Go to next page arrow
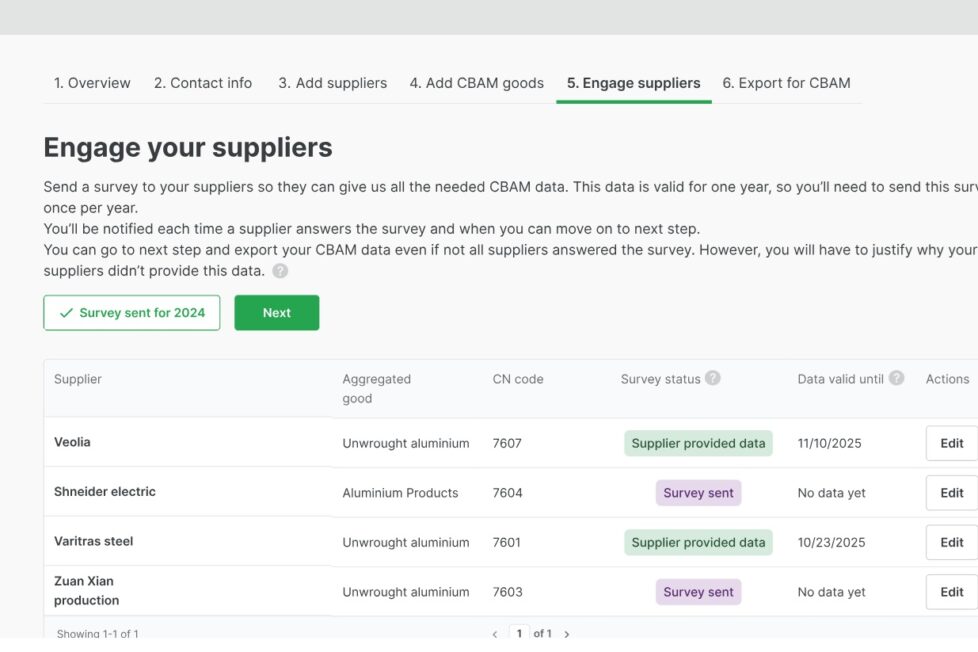This screenshot has height=652, width=978. (567, 634)
